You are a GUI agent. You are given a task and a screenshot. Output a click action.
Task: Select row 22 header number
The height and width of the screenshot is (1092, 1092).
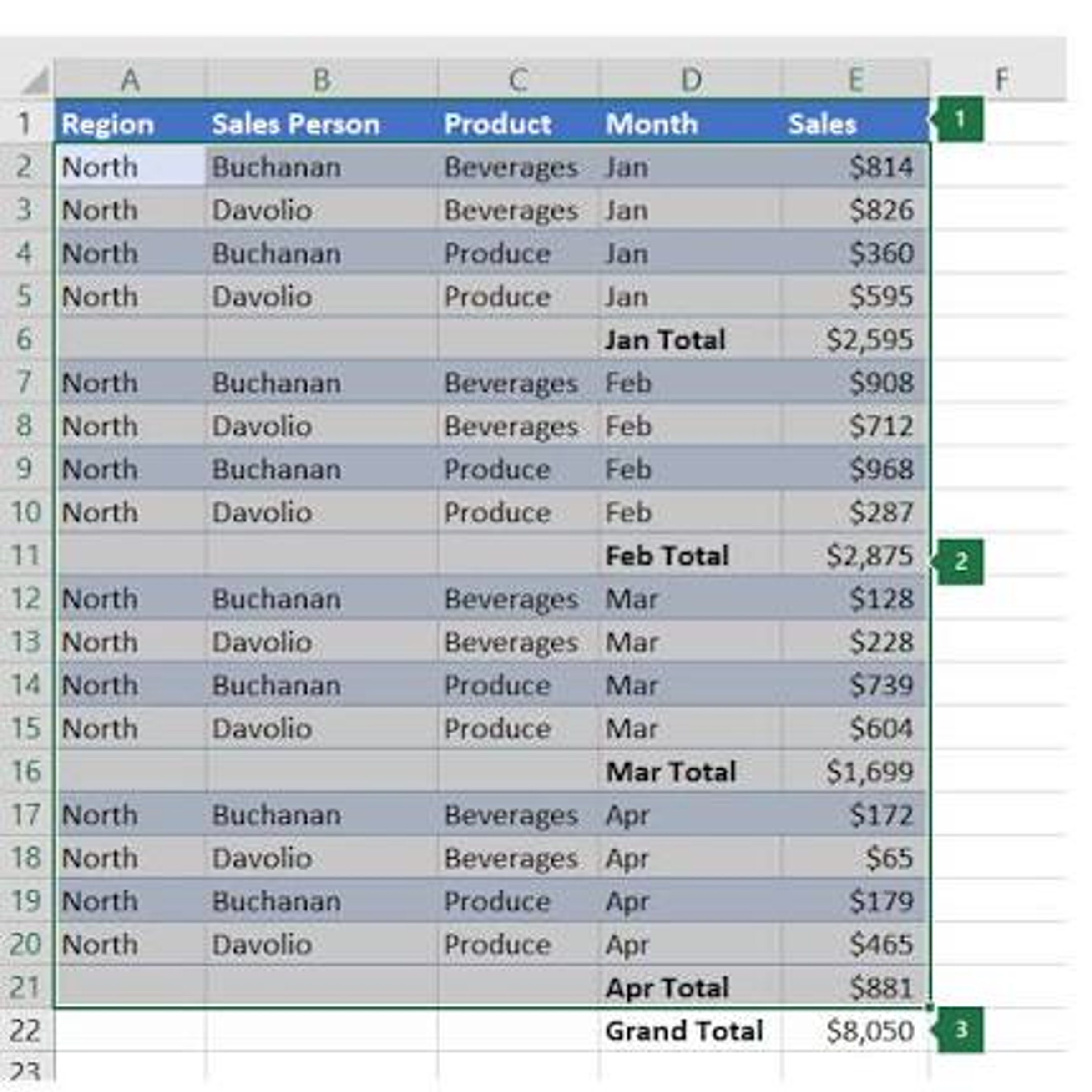26,1030
